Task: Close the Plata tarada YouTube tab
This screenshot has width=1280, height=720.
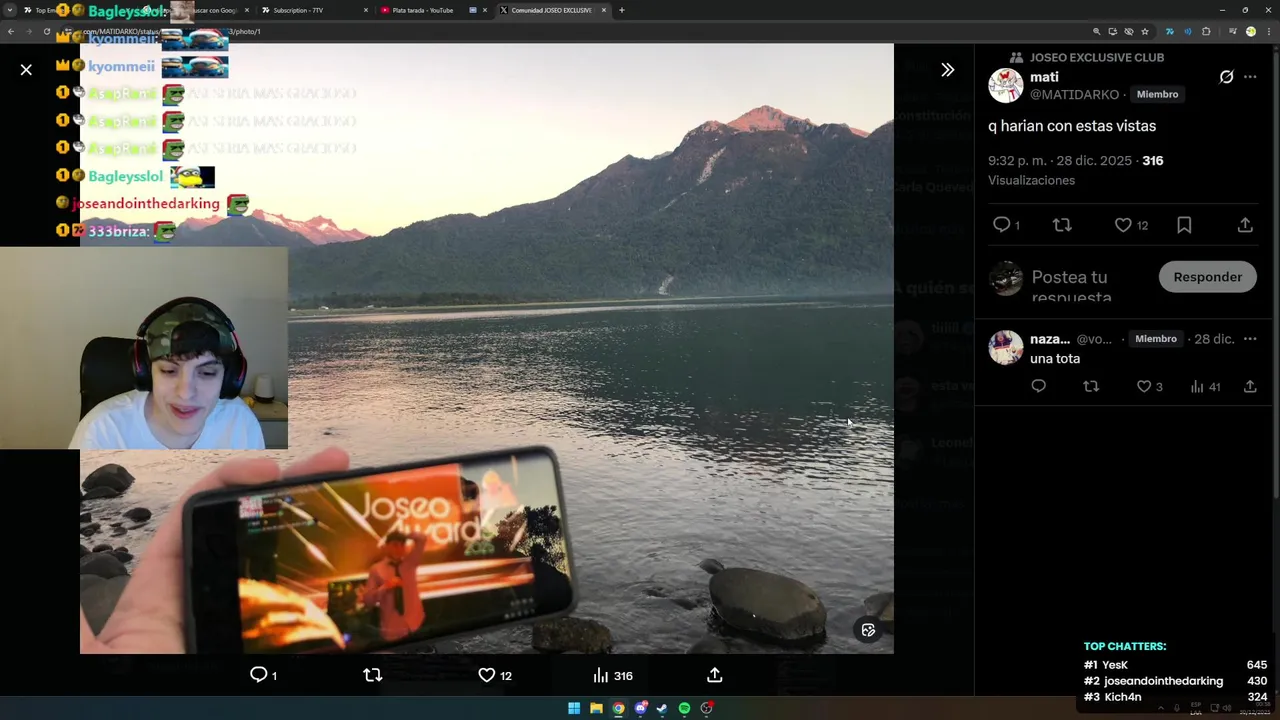Action: click(485, 10)
